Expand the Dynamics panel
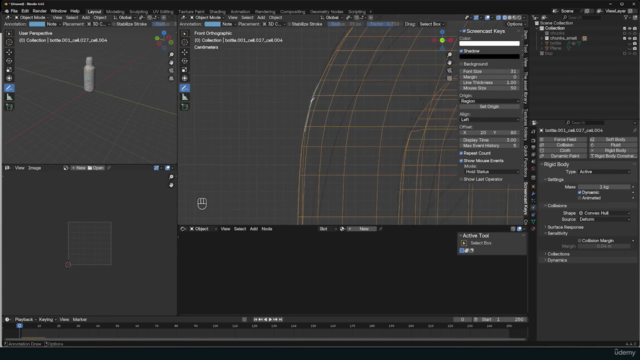Viewport: 640px width, 360px height. click(556, 260)
